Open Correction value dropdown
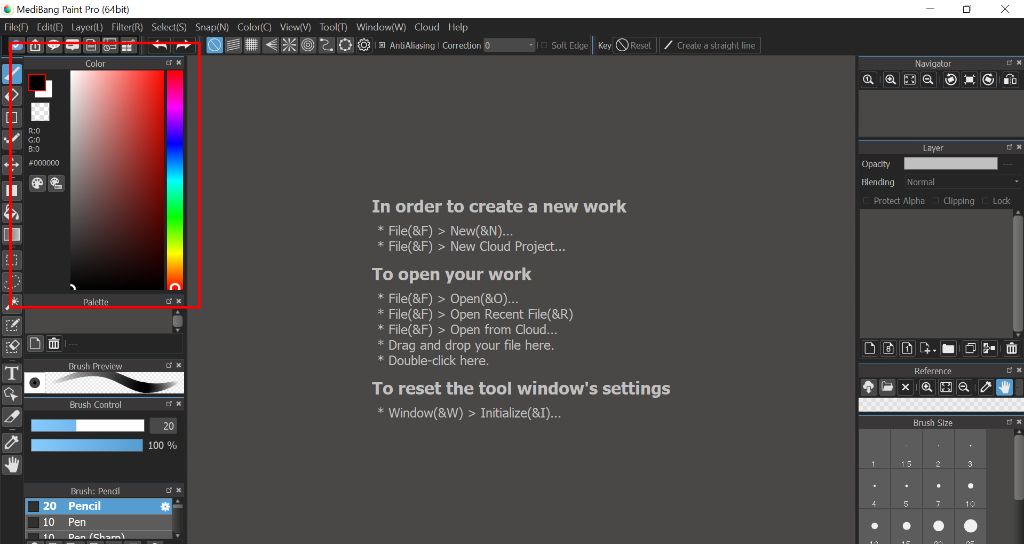Screen dimensions: 1024x544 [x=509, y=45]
